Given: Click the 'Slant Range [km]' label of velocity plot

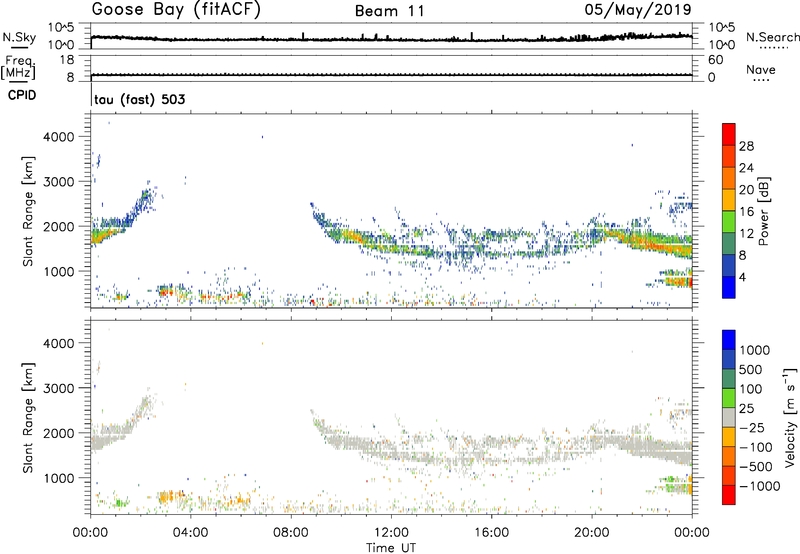Looking at the screenshot, I should (x=28, y=417).
